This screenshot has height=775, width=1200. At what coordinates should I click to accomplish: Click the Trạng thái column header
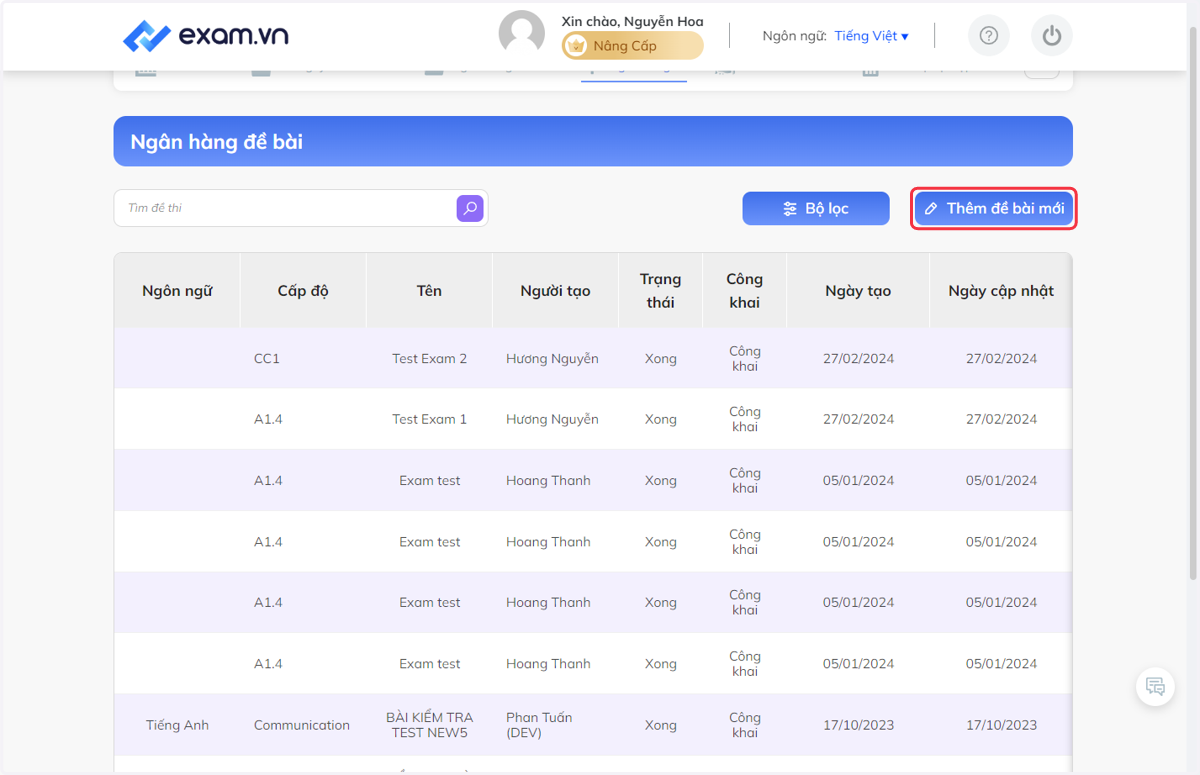tap(660, 291)
